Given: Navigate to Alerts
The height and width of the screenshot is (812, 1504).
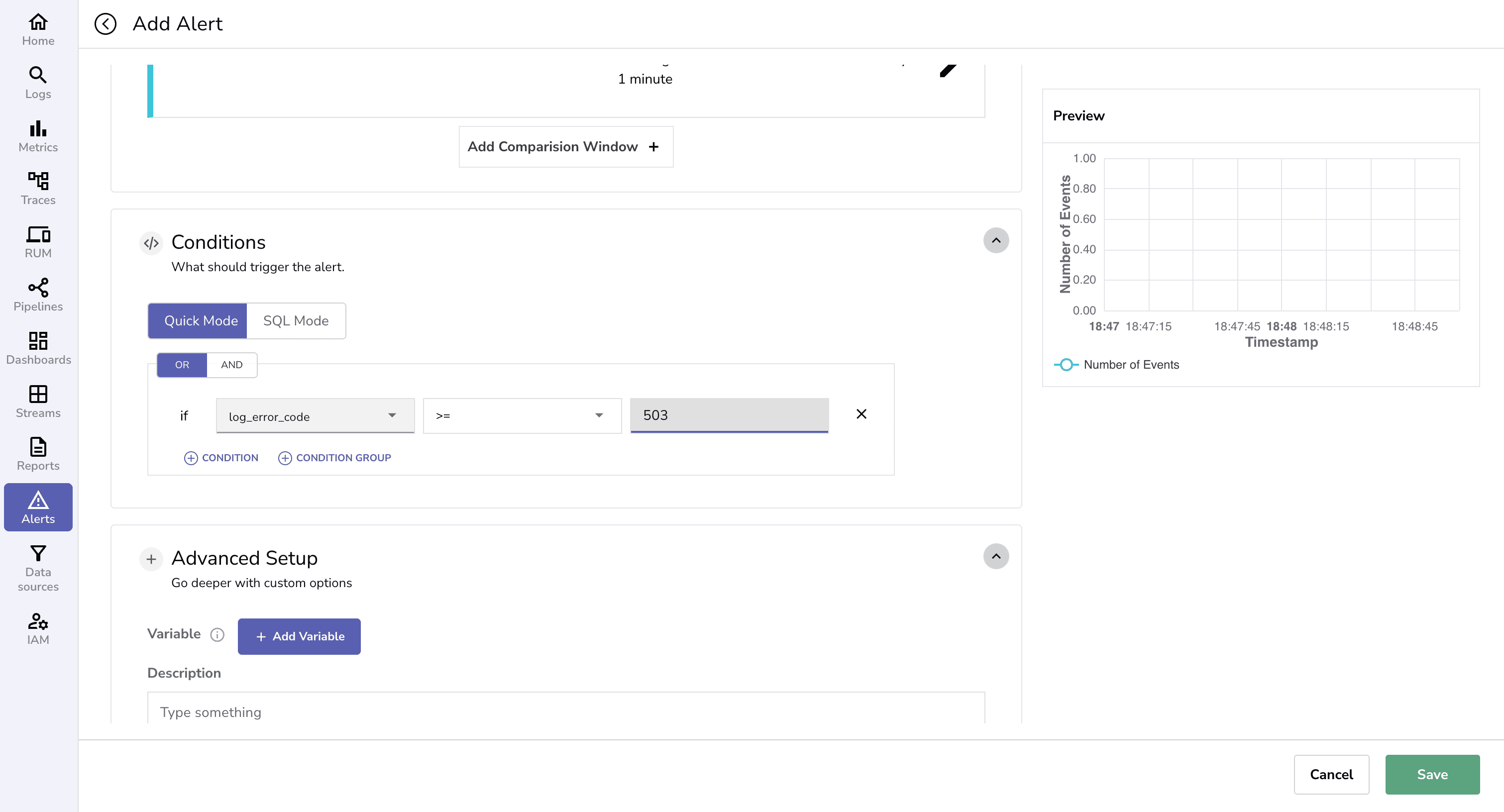Looking at the screenshot, I should (37, 507).
